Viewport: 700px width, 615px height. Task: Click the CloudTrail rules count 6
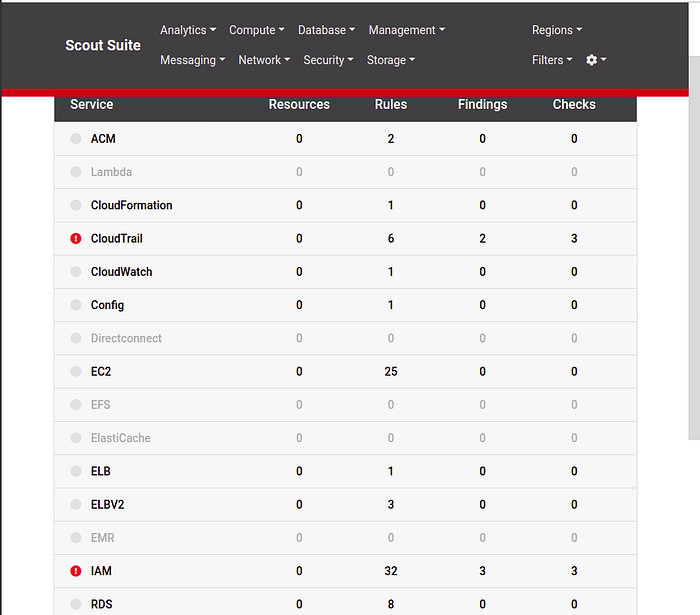(391, 239)
